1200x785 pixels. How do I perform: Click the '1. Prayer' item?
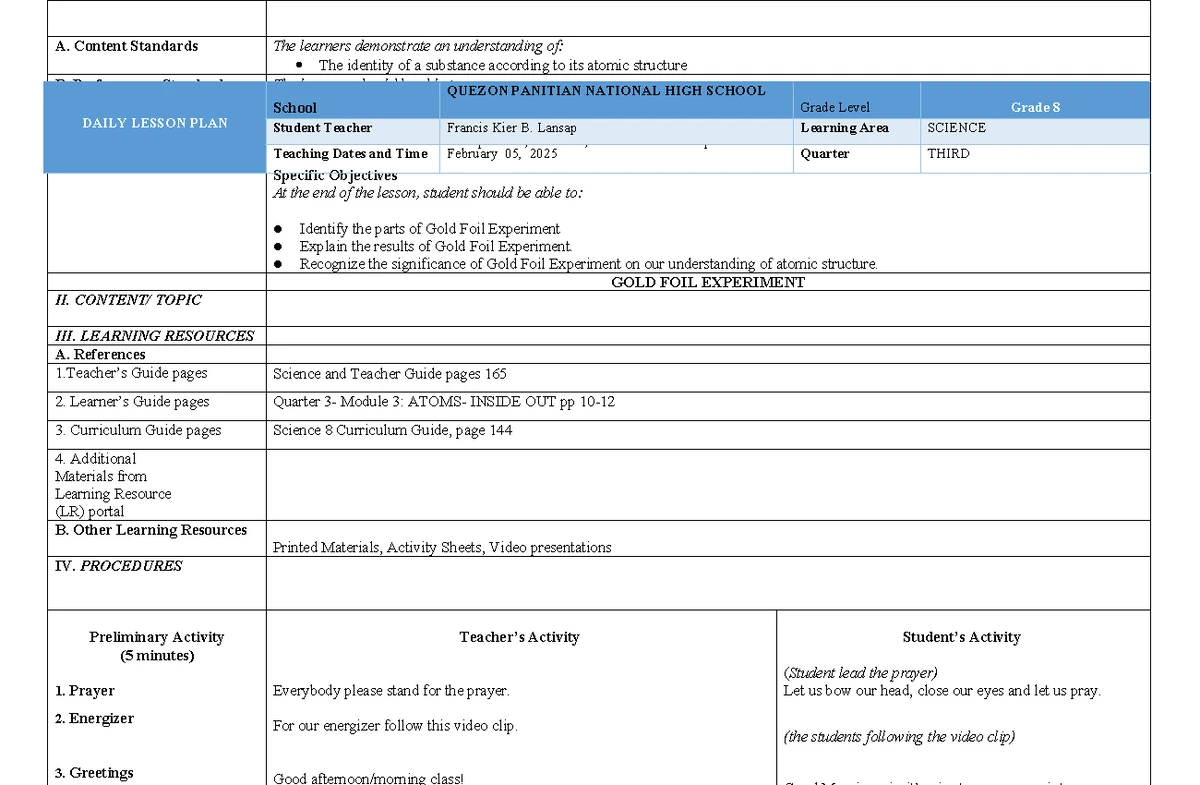(x=85, y=691)
